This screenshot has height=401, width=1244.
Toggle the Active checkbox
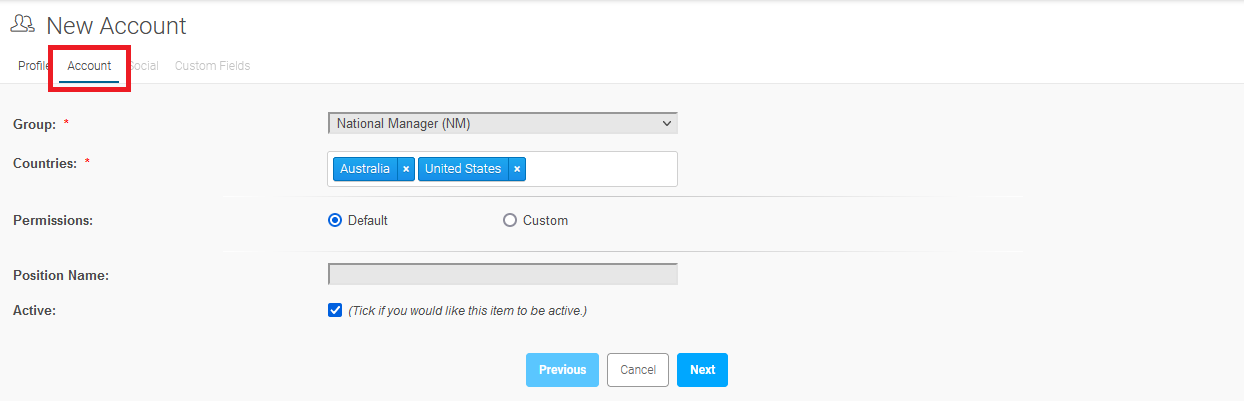tap(335, 310)
